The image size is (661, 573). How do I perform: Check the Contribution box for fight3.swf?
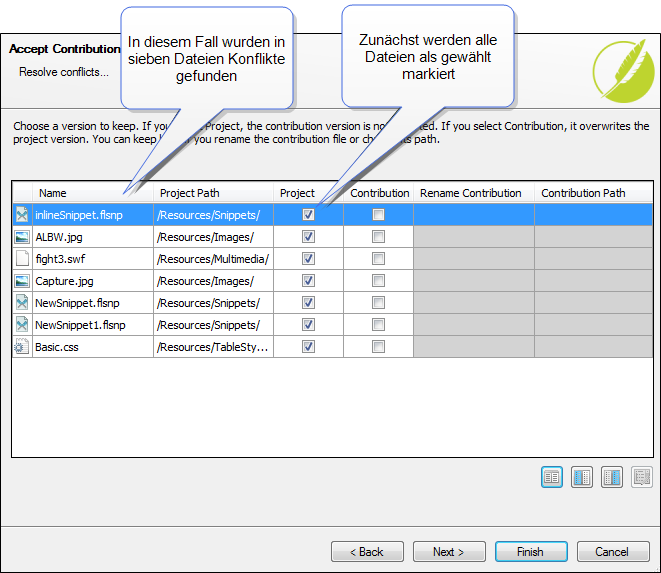(378, 259)
